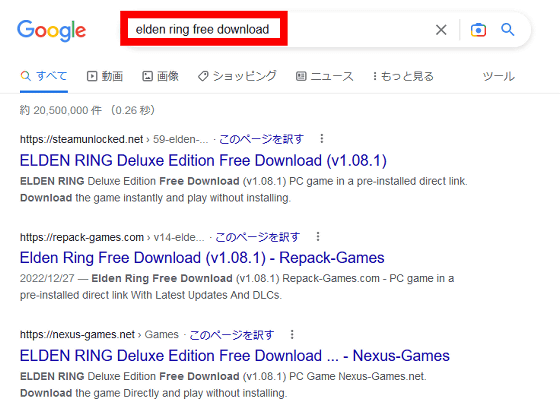Viewport: 560px width, 412px height.
Task: Open the ニュース tab
Action: (x=324, y=76)
